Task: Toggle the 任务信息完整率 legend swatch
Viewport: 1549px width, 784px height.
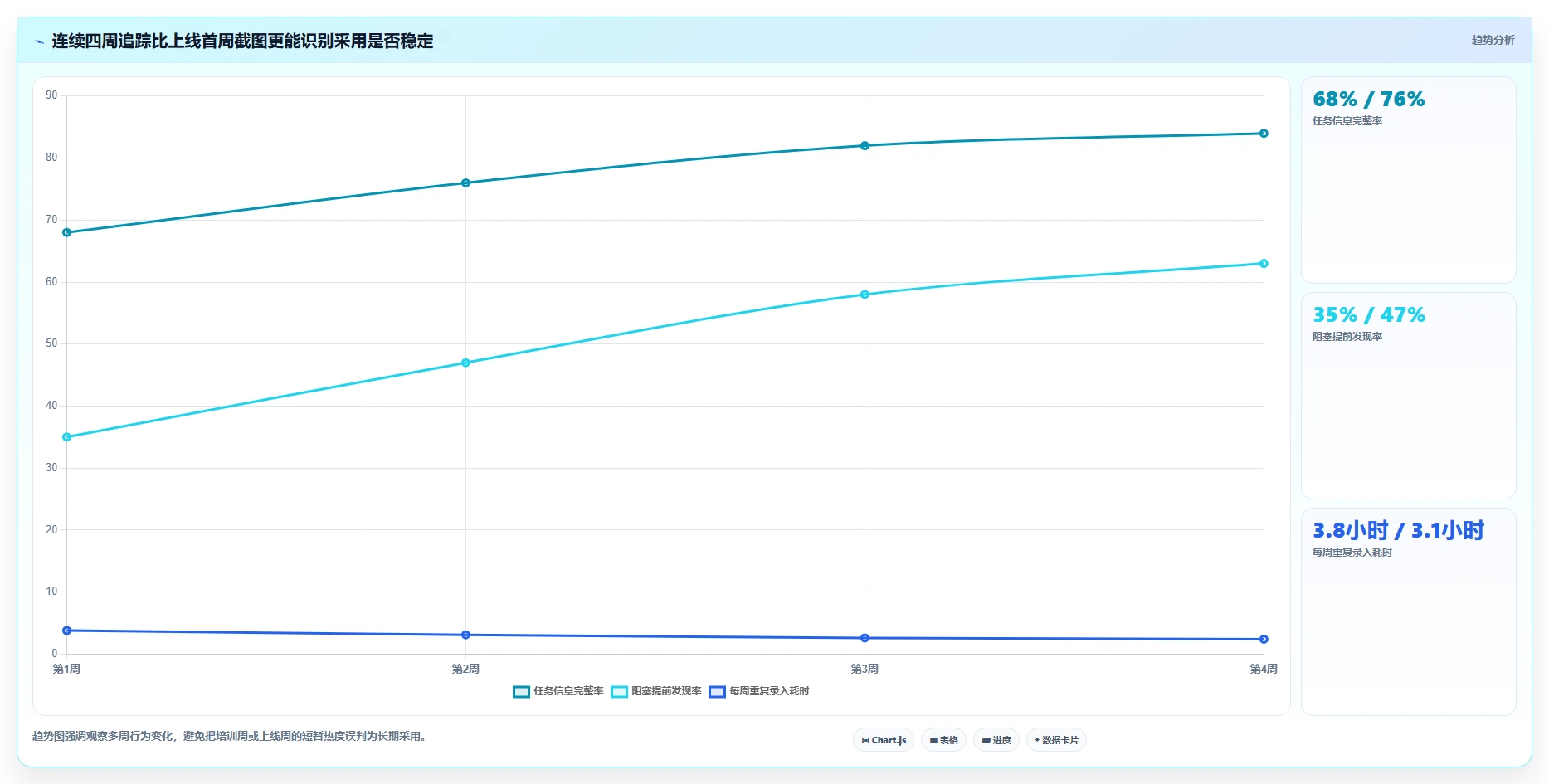Action: tap(521, 692)
